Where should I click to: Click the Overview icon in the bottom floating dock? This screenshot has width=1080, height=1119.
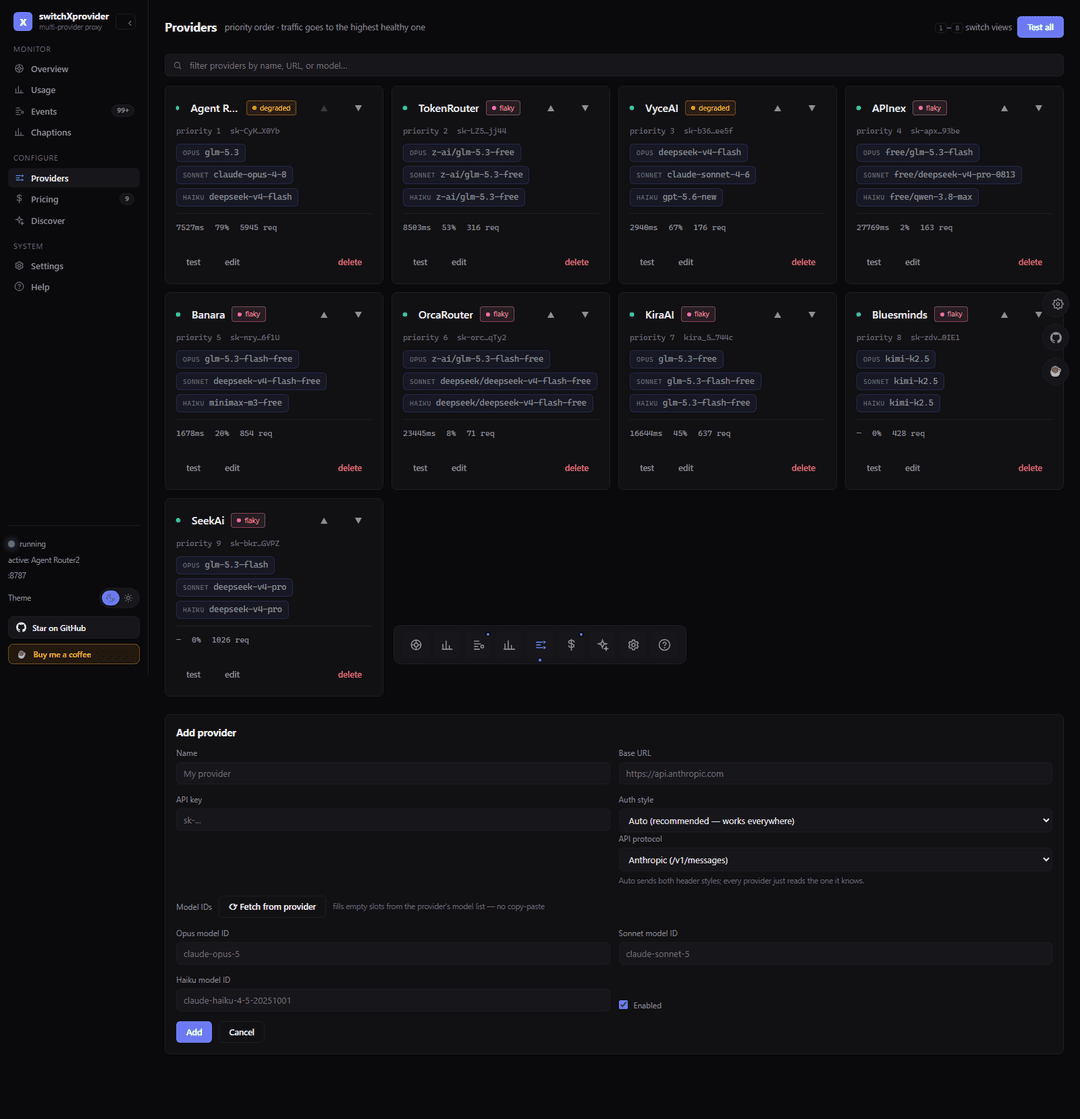point(416,645)
